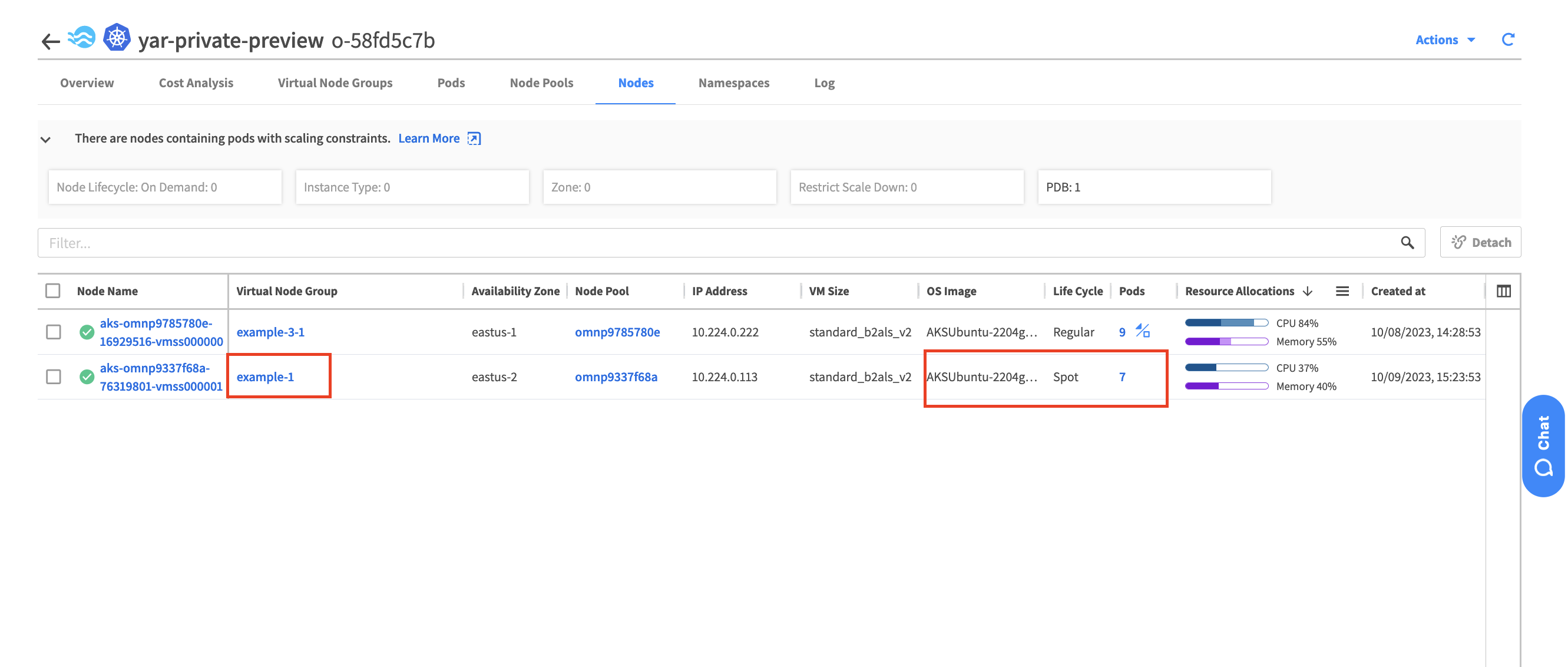Sort by VM Size column header
Viewport: 1568px width, 667px height.
coord(829,291)
